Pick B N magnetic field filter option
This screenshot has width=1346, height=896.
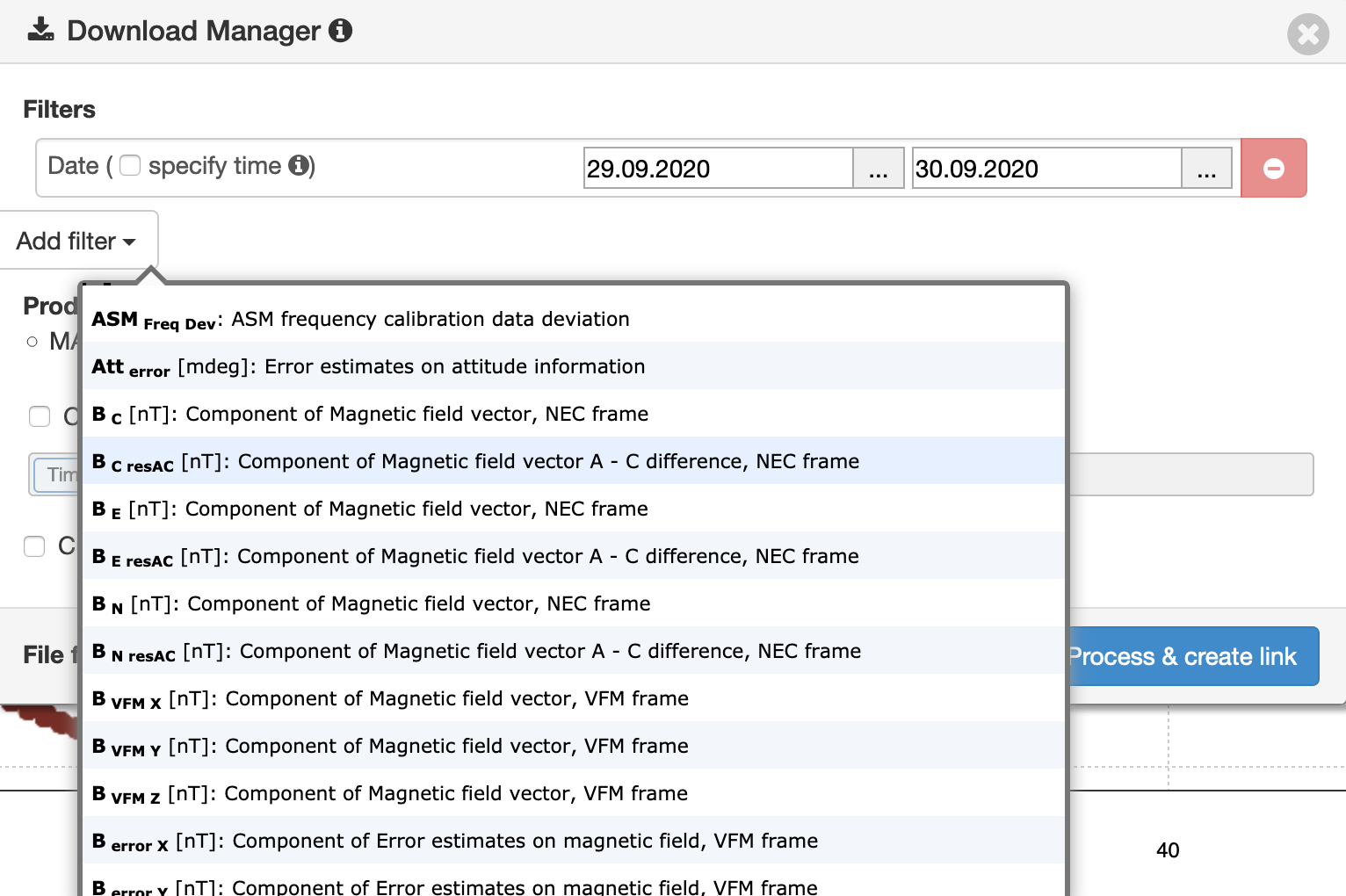574,603
